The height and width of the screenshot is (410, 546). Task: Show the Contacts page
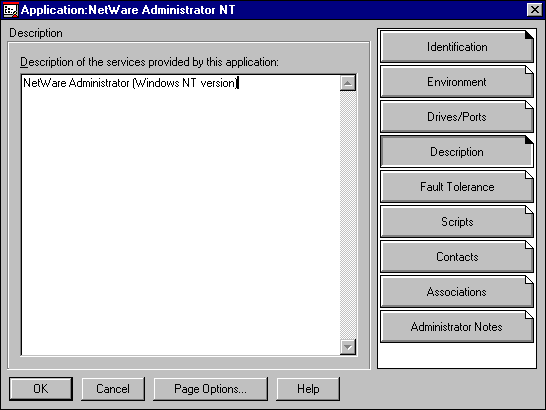click(x=457, y=257)
